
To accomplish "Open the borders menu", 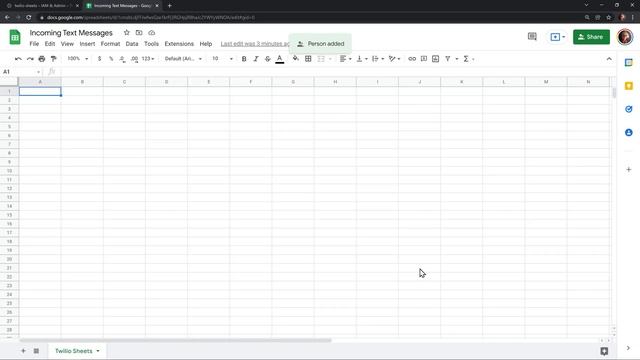I will 308,59.
